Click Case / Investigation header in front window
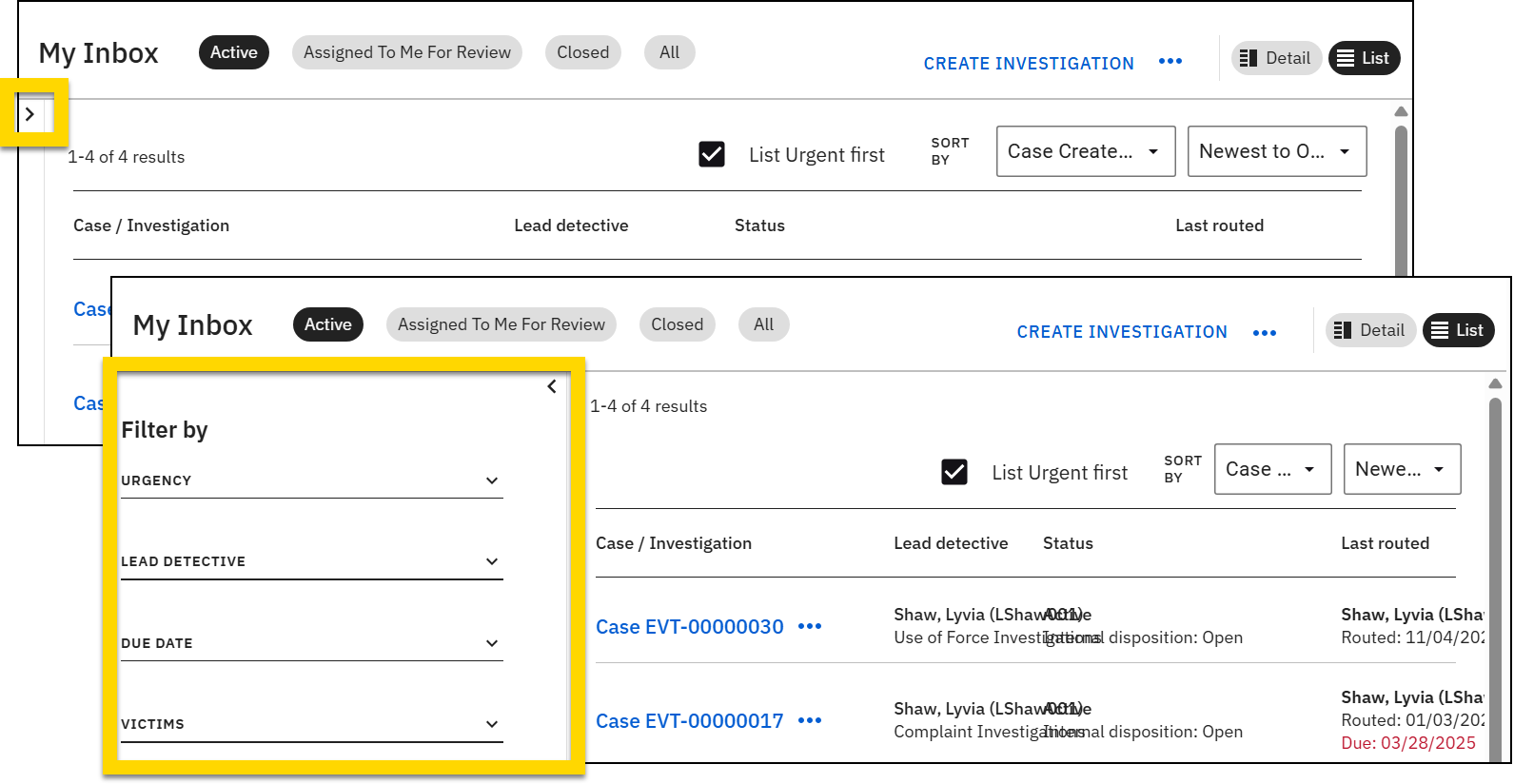The width and height of the screenshot is (1514, 784). coord(674,543)
